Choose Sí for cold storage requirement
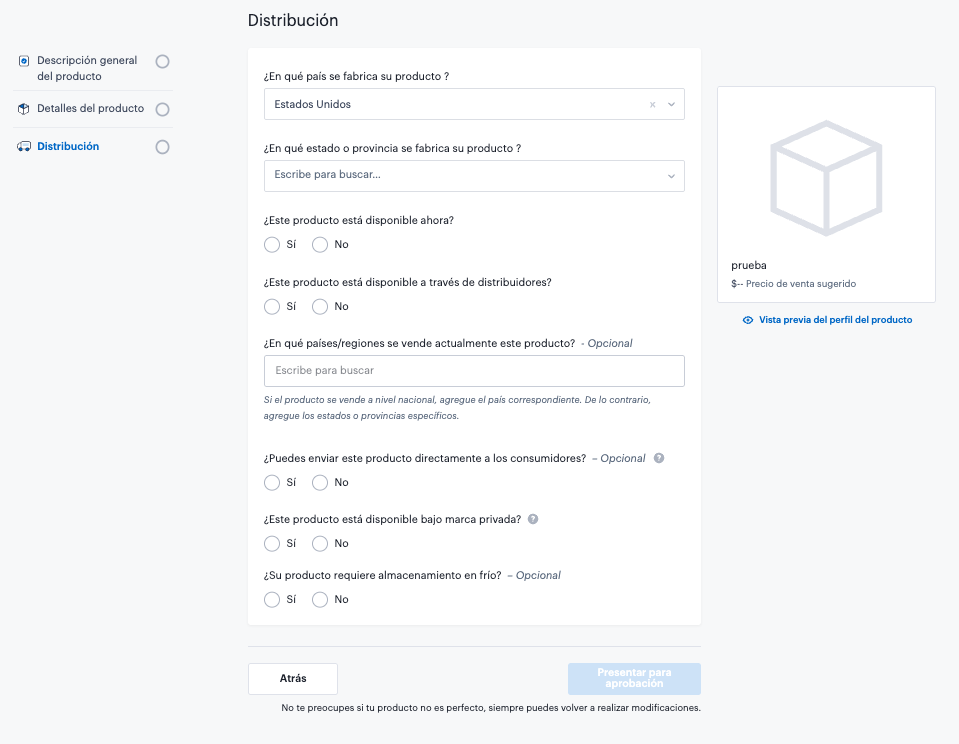This screenshot has height=744, width=959. point(272,600)
